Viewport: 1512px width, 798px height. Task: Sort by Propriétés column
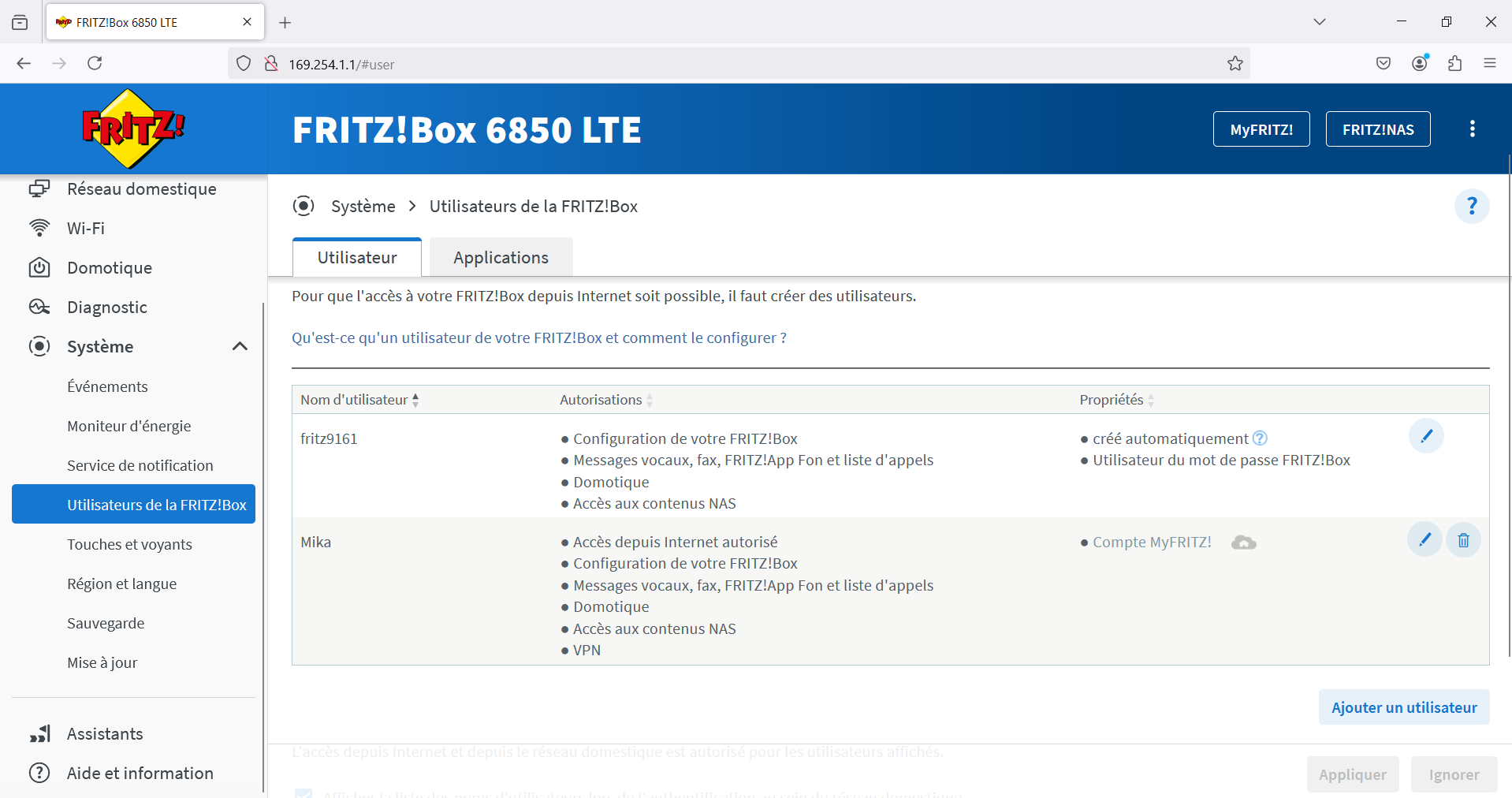click(1116, 400)
